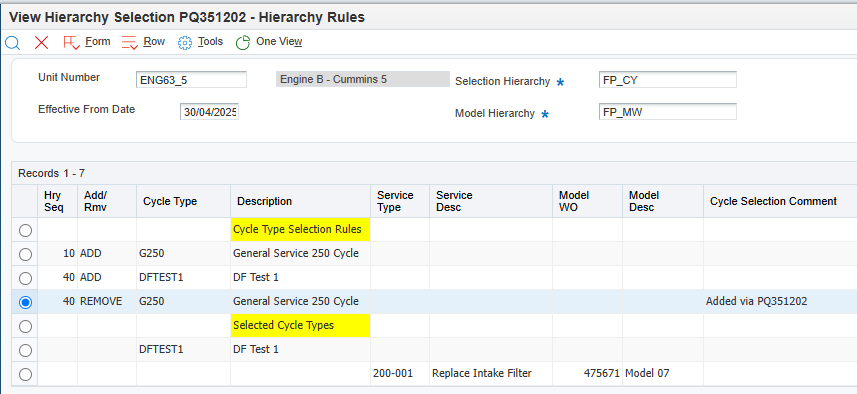
Task: Open the Tools menu
Action: (x=210, y=42)
